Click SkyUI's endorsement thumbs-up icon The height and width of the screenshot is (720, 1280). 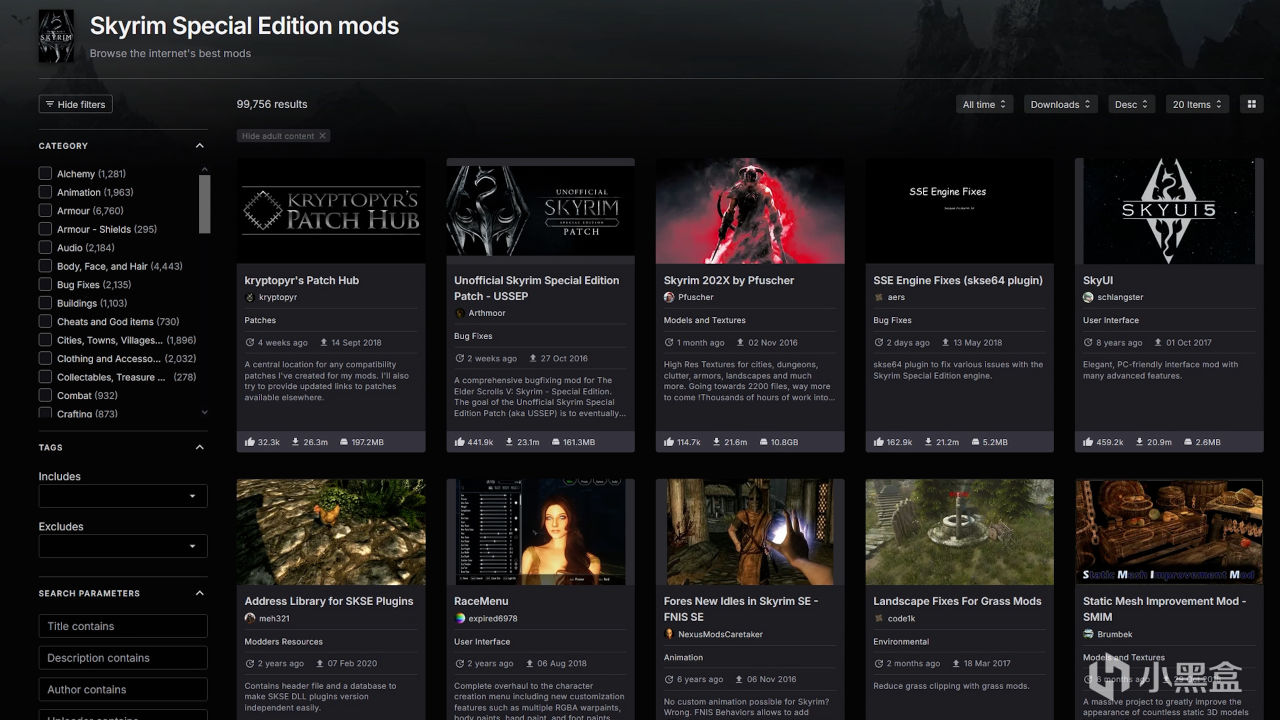coord(1088,441)
